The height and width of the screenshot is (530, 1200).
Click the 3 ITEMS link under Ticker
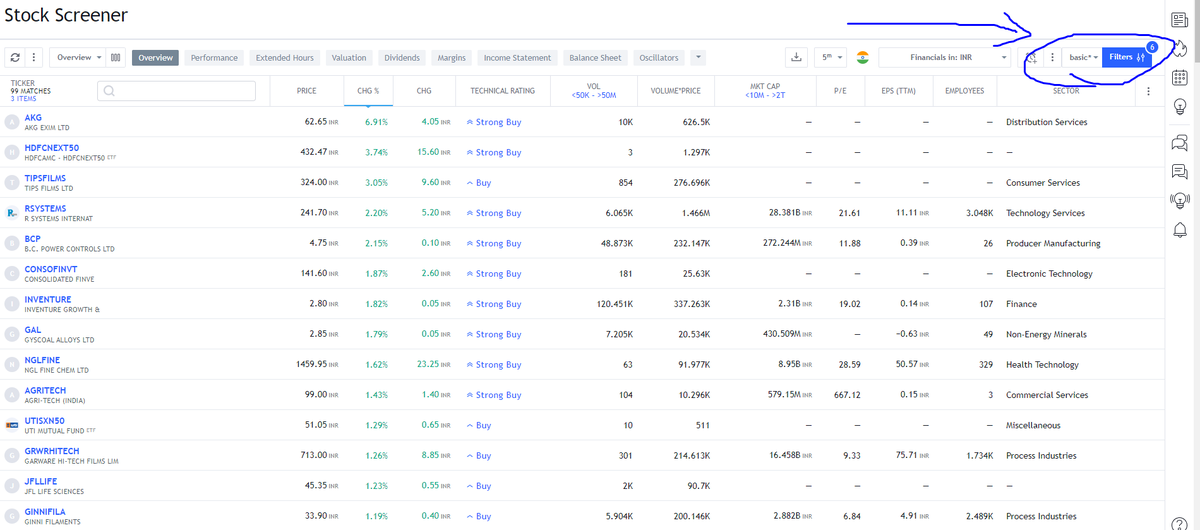click(25, 99)
